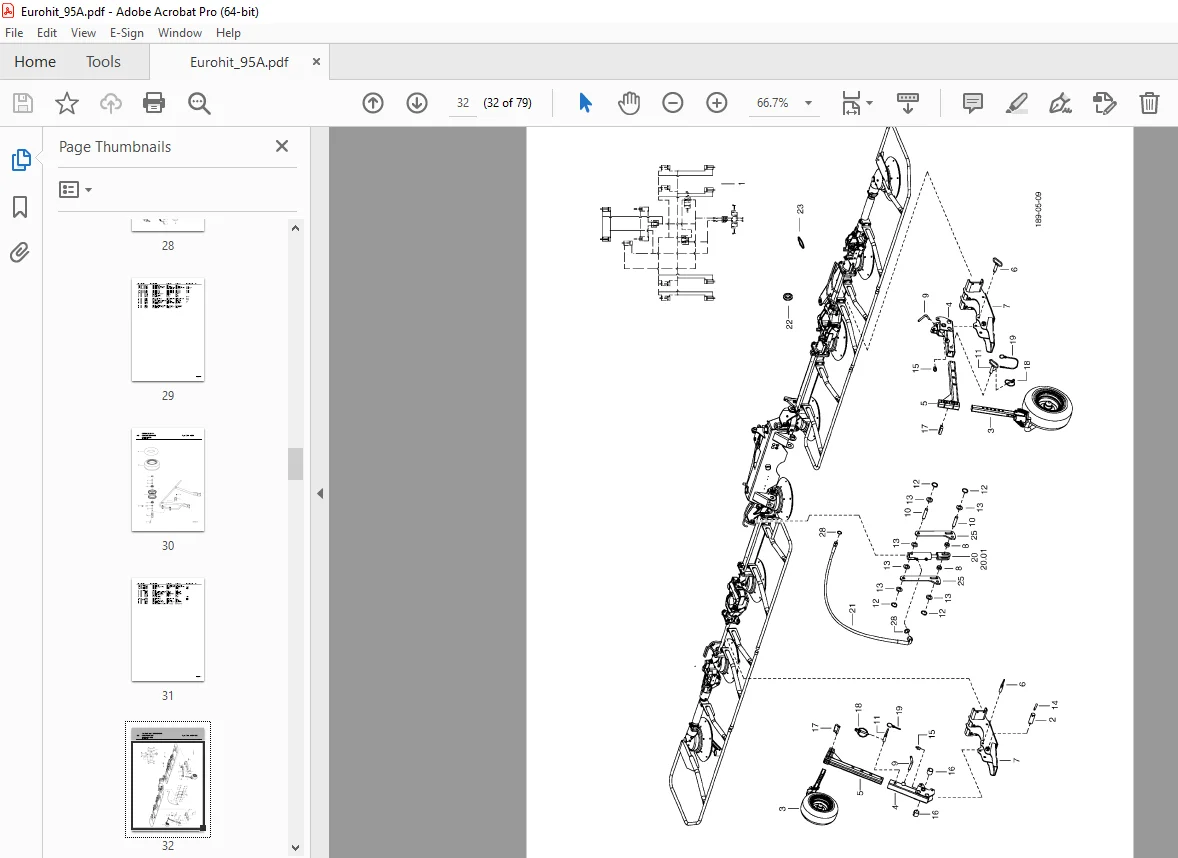This screenshot has width=1178, height=858.
Task: Collapse the navigation pane arrow
Action: click(320, 494)
